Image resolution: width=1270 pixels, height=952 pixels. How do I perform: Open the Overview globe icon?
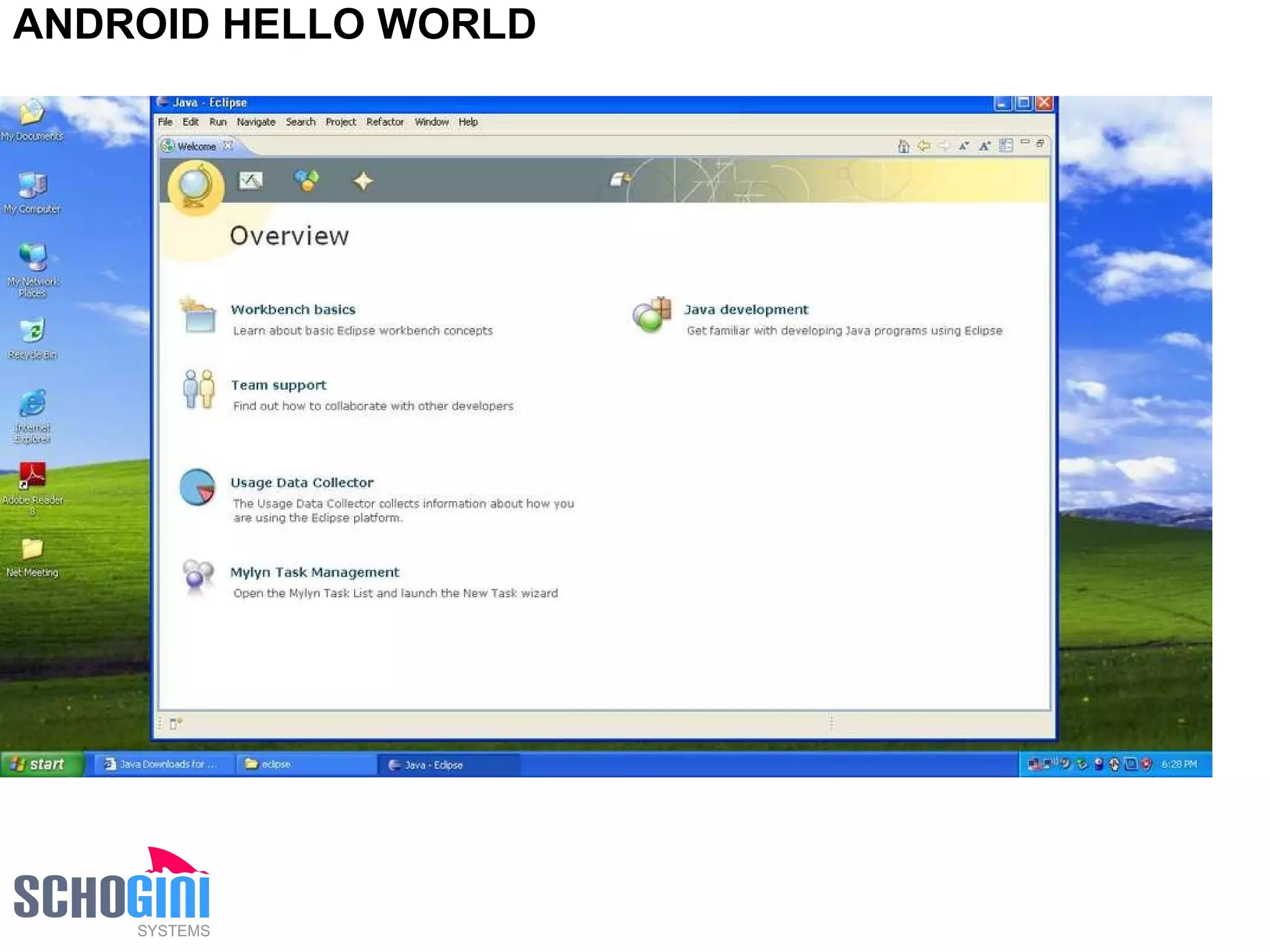pos(196,187)
